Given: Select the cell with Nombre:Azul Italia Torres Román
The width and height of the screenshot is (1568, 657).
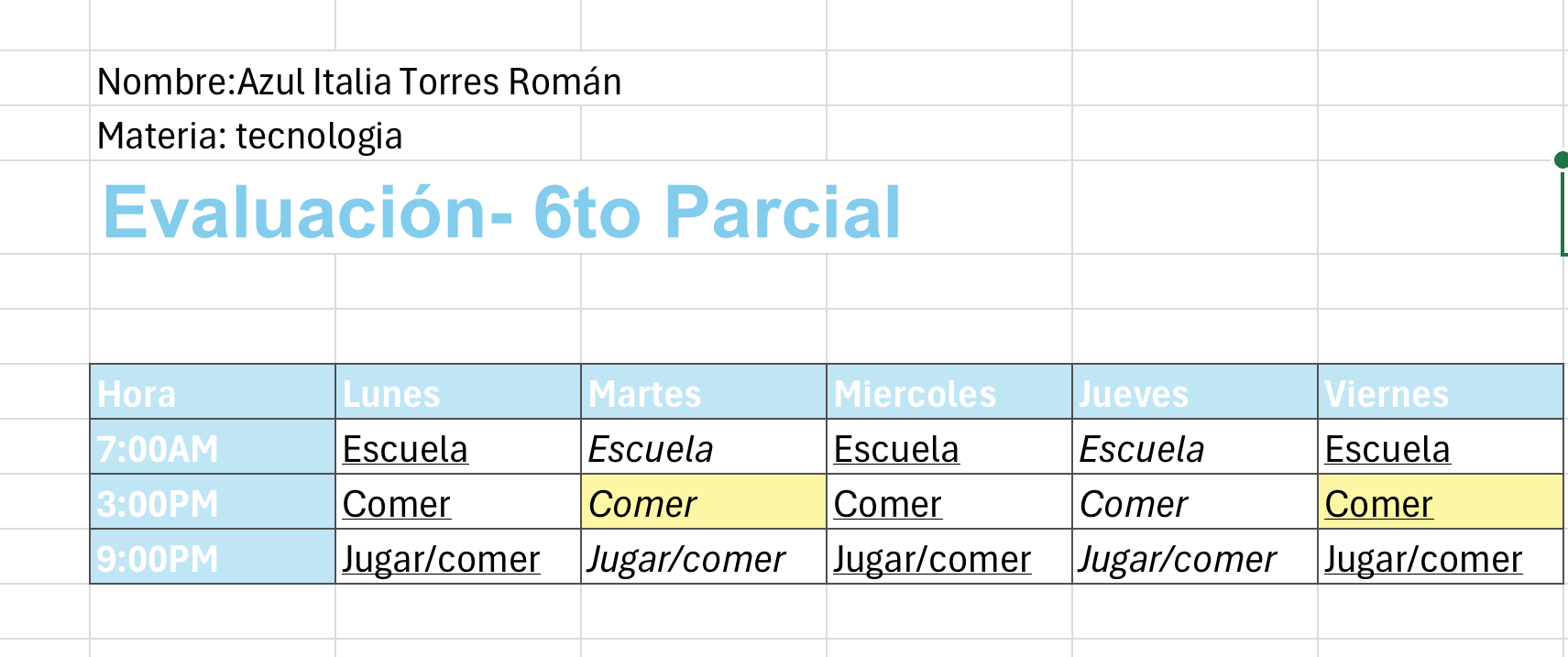Looking at the screenshot, I should click(359, 82).
